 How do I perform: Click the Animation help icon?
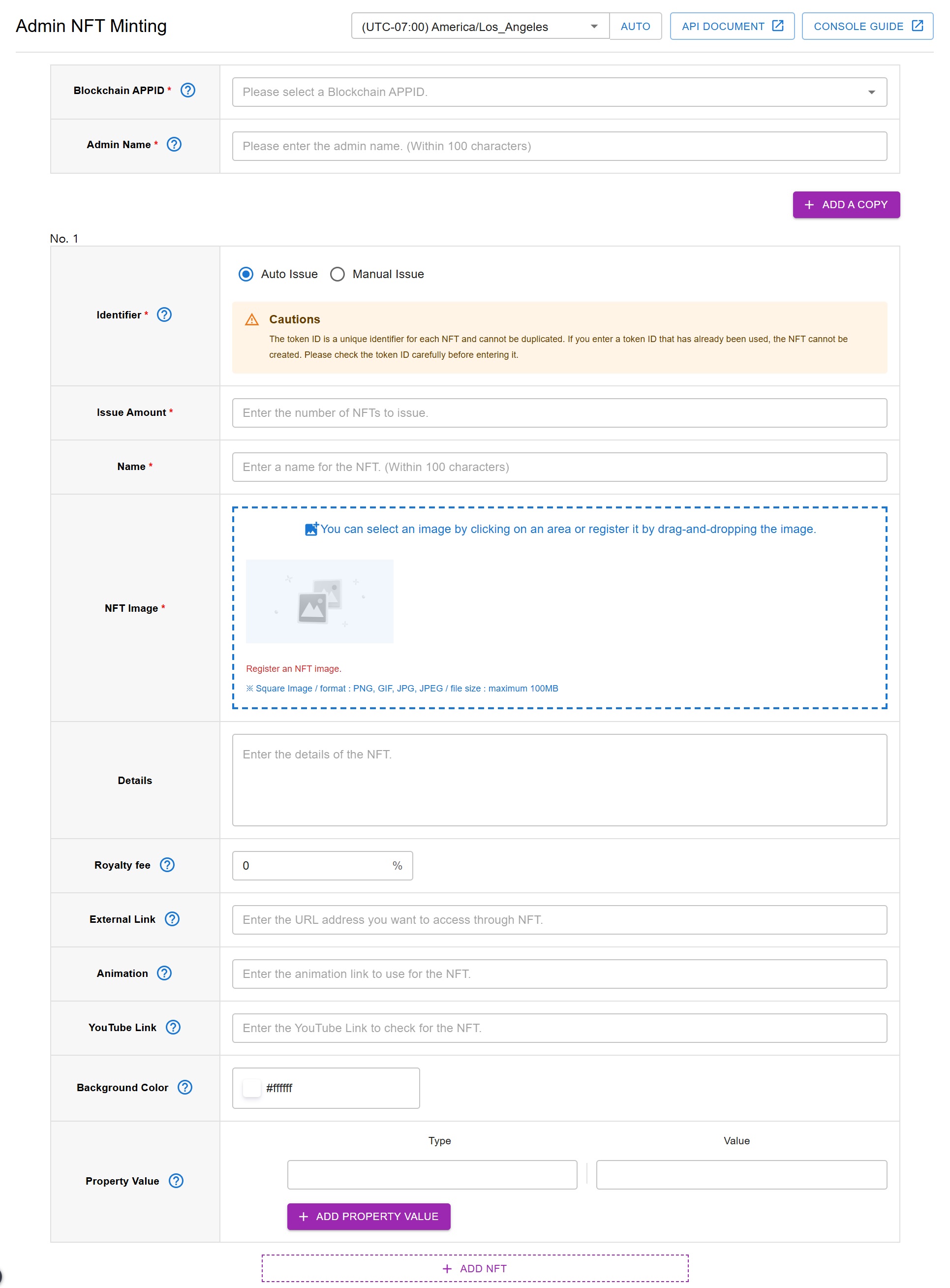(164, 974)
